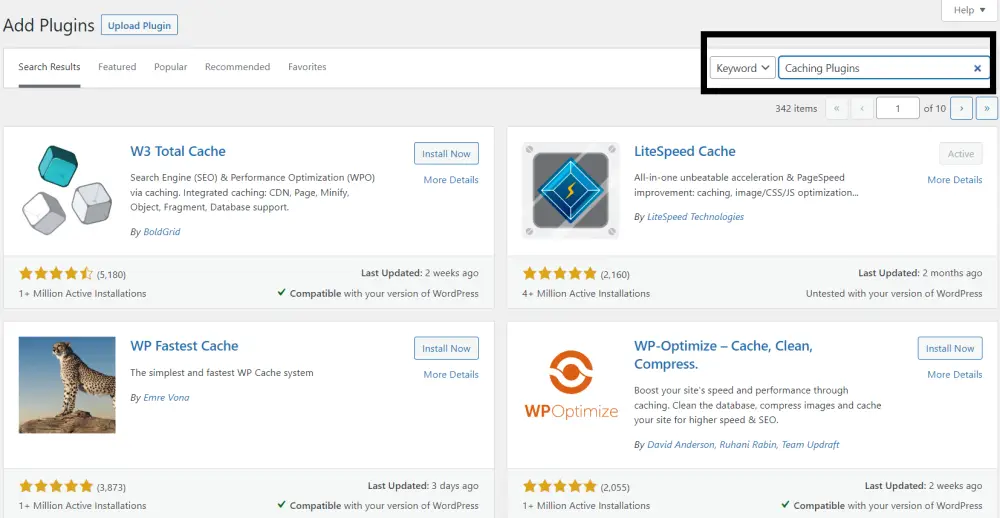Click 'Last Updated: 2 months ago' text

[x=920, y=273]
